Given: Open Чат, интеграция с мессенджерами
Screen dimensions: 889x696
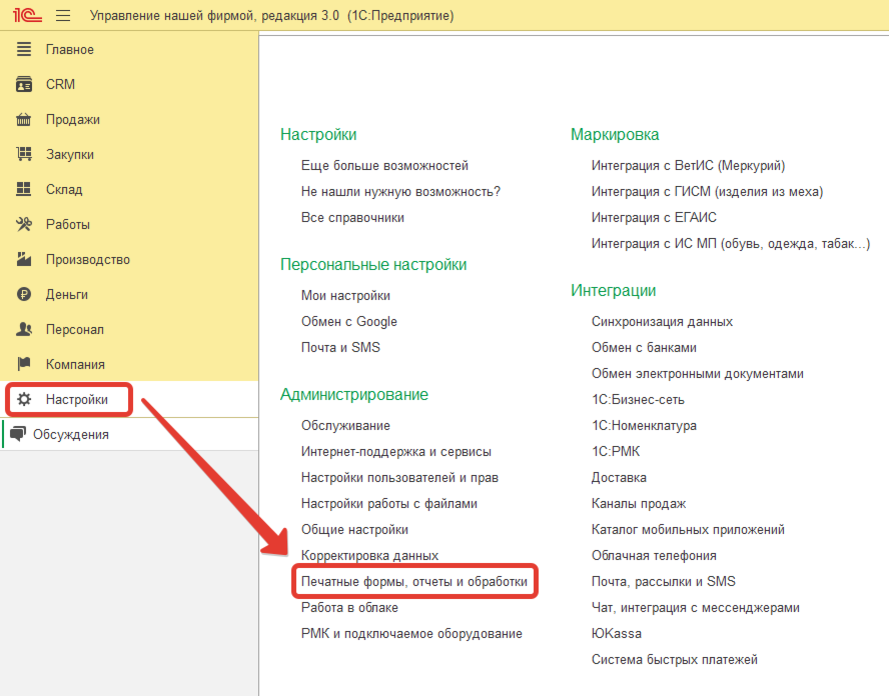Looking at the screenshot, I should pos(695,608).
